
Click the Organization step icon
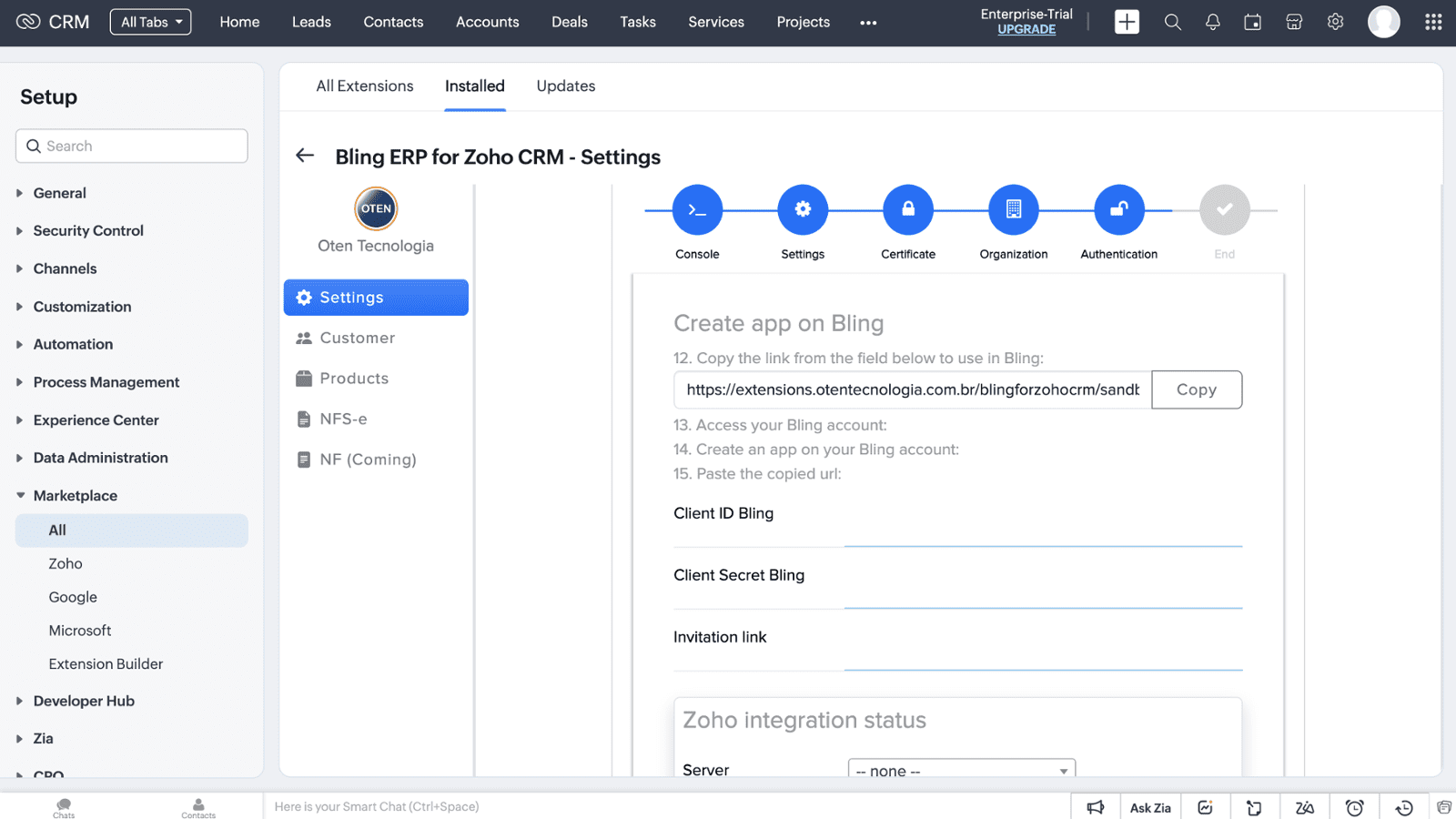[x=1013, y=210]
